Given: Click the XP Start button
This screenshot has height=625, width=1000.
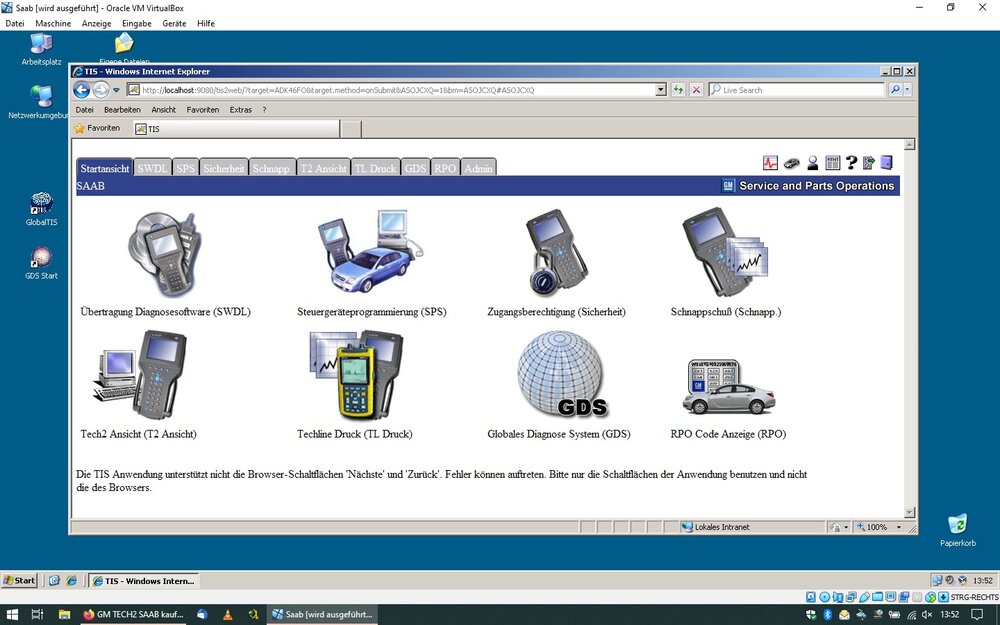Looking at the screenshot, I should 19,580.
